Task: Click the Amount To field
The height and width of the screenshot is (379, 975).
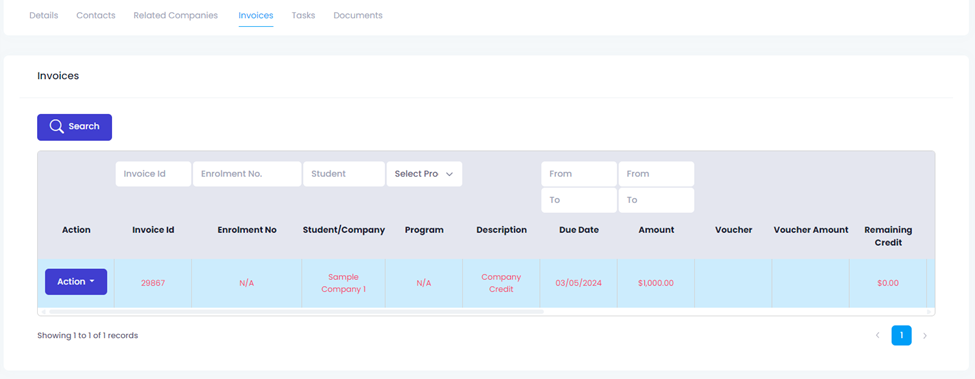Action: [656, 200]
